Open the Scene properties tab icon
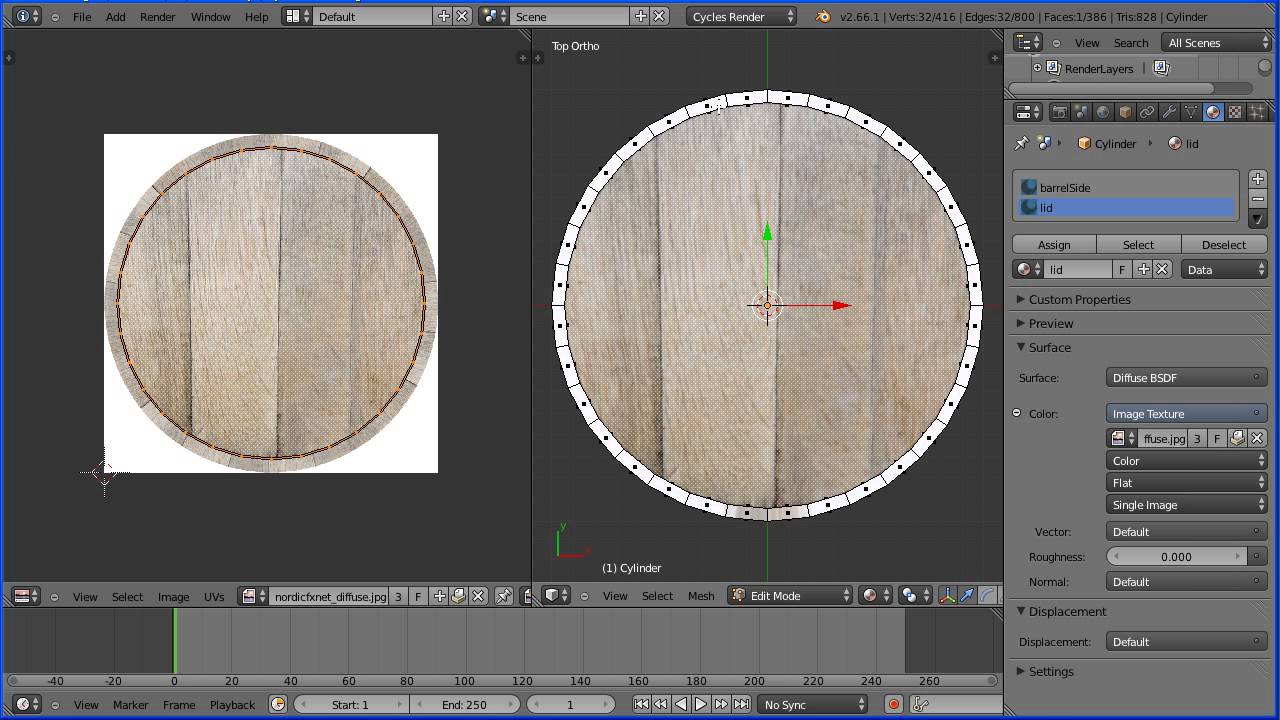This screenshot has width=1280, height=720. tap(1081, 112)
